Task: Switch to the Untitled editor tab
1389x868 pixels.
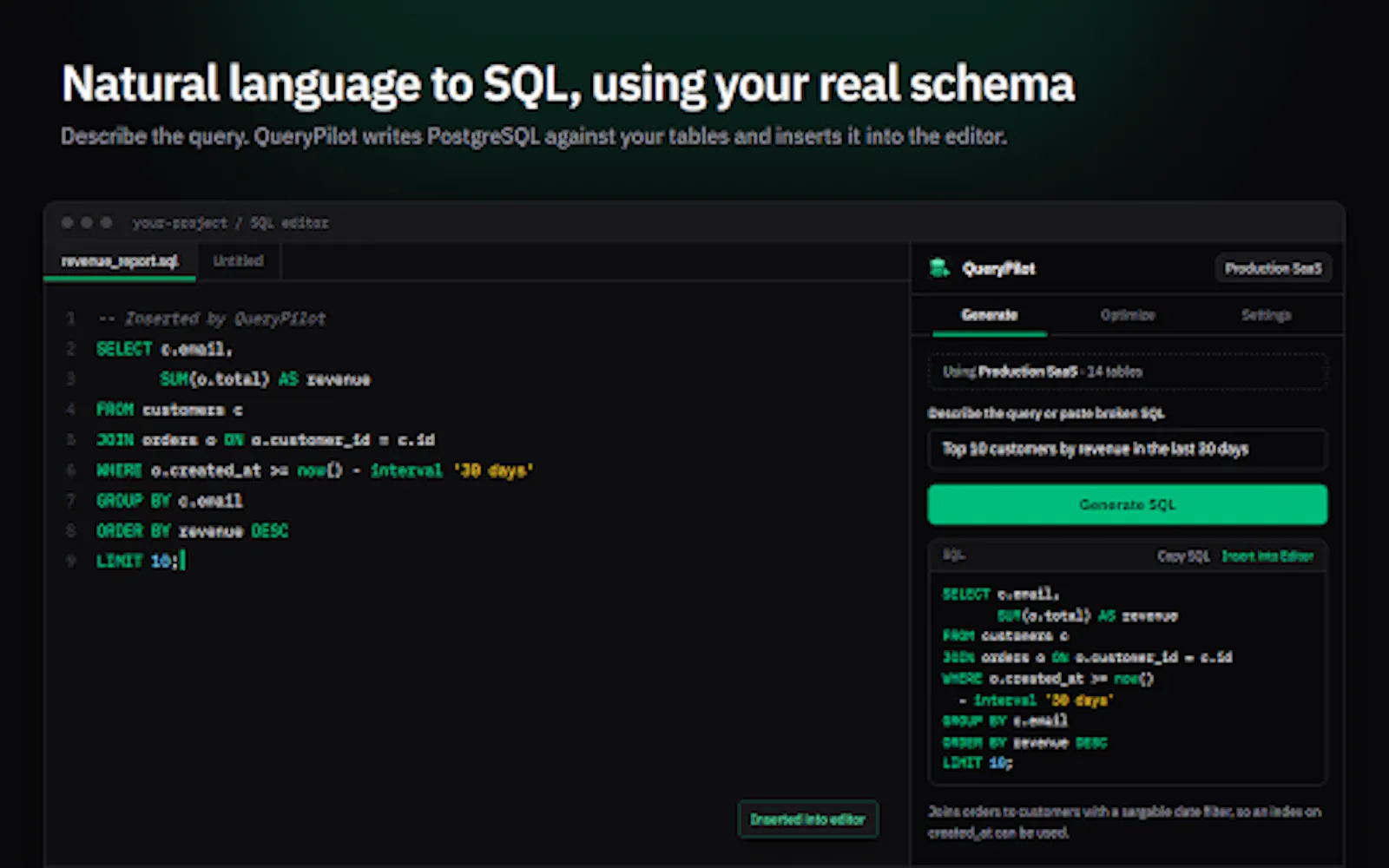Action: [238, 261]
